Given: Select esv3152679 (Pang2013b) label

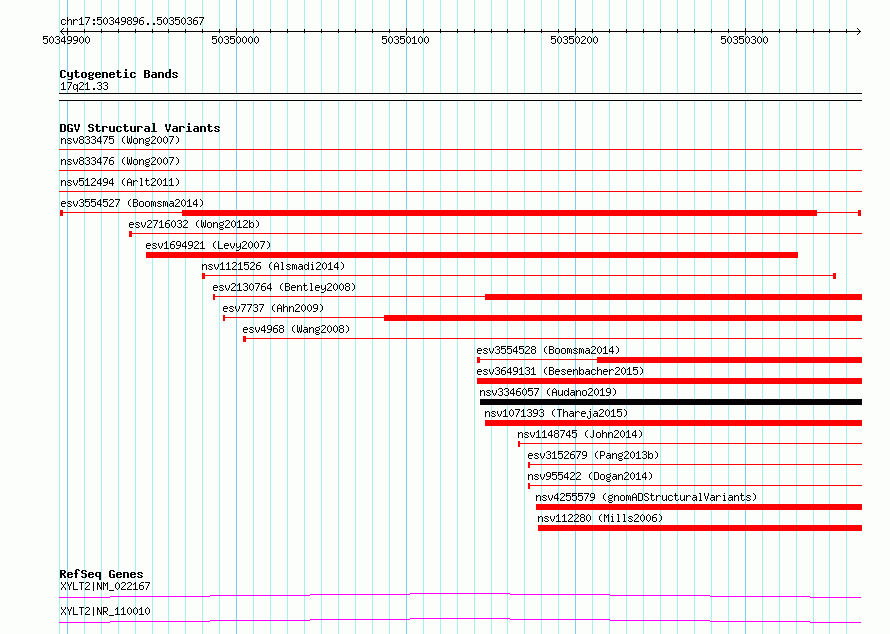Looking at the screenshot, I should click(x=593, y=455).
